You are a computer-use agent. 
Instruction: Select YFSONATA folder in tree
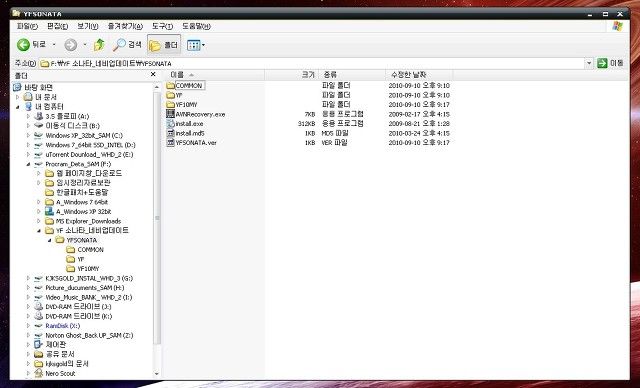(x=82, y=240)
